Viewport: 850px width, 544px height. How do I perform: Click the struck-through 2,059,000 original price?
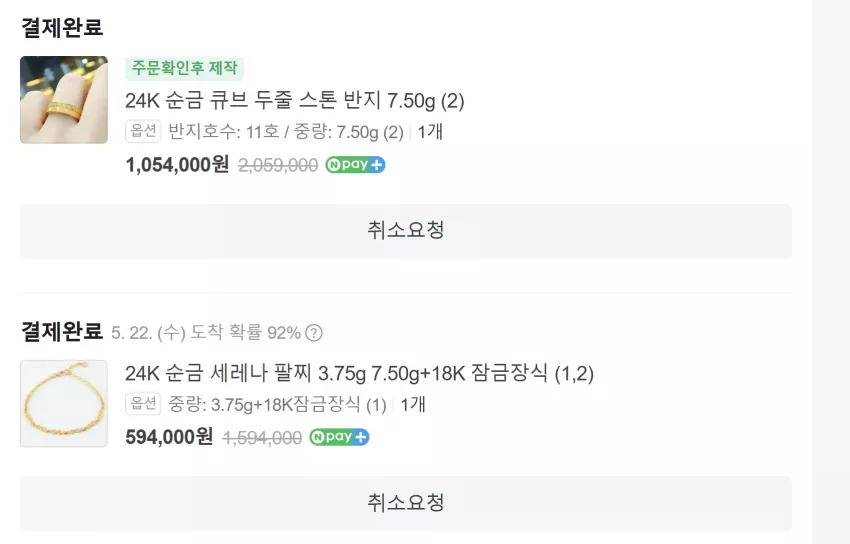[278, 165]
